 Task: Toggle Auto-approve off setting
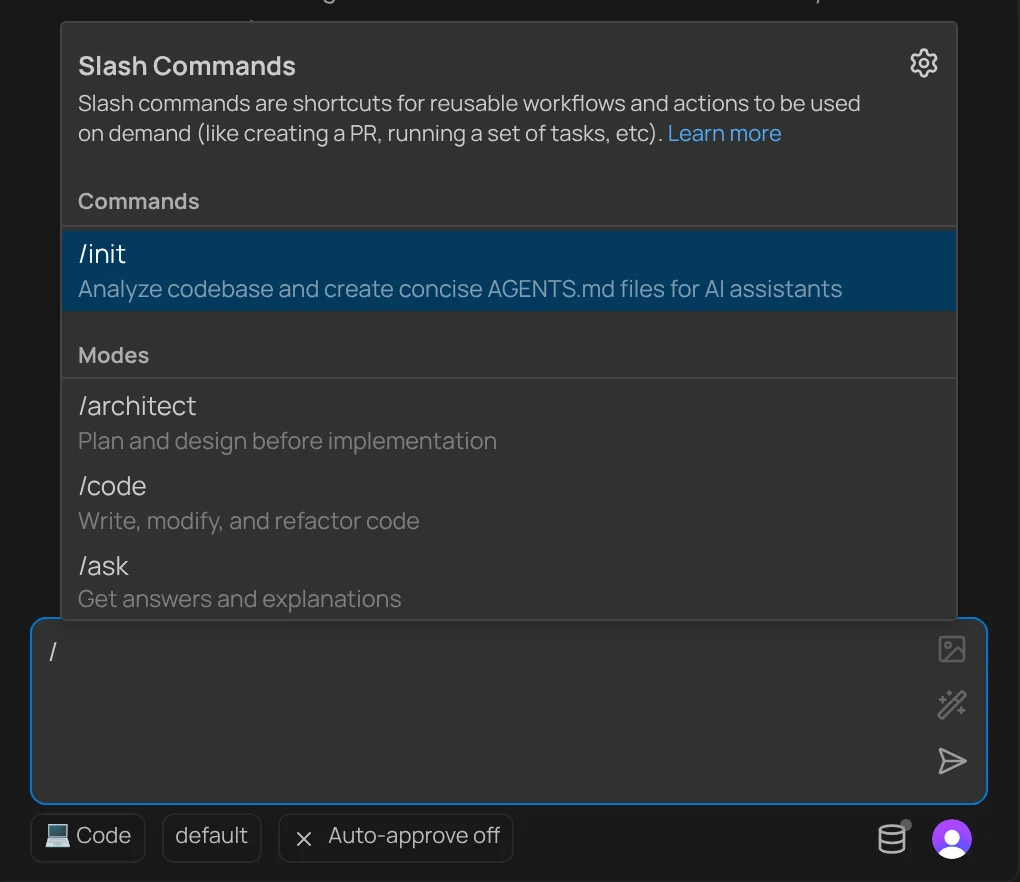pyautogui.click(x=396, y=837)
